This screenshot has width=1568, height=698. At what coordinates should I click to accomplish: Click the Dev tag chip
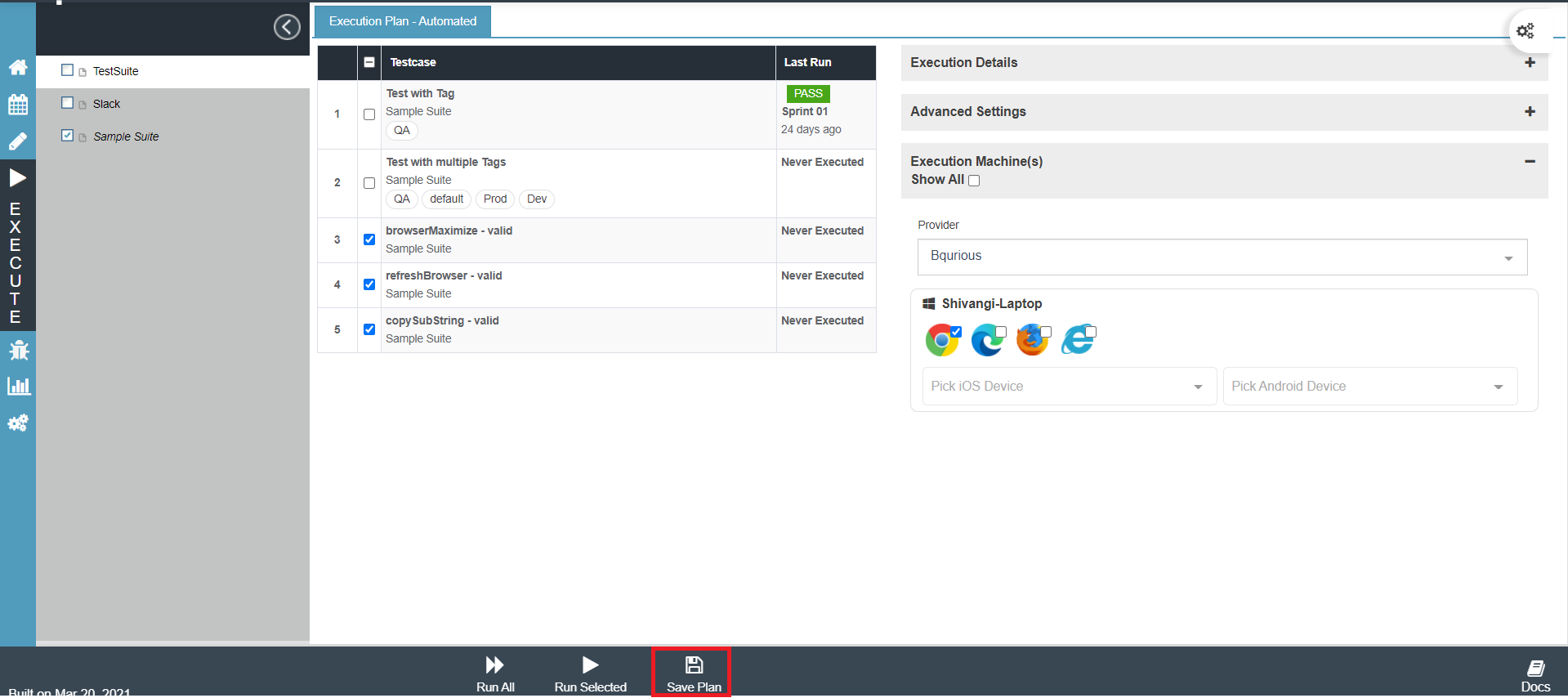pyautogui.click(x=537, y=199)
